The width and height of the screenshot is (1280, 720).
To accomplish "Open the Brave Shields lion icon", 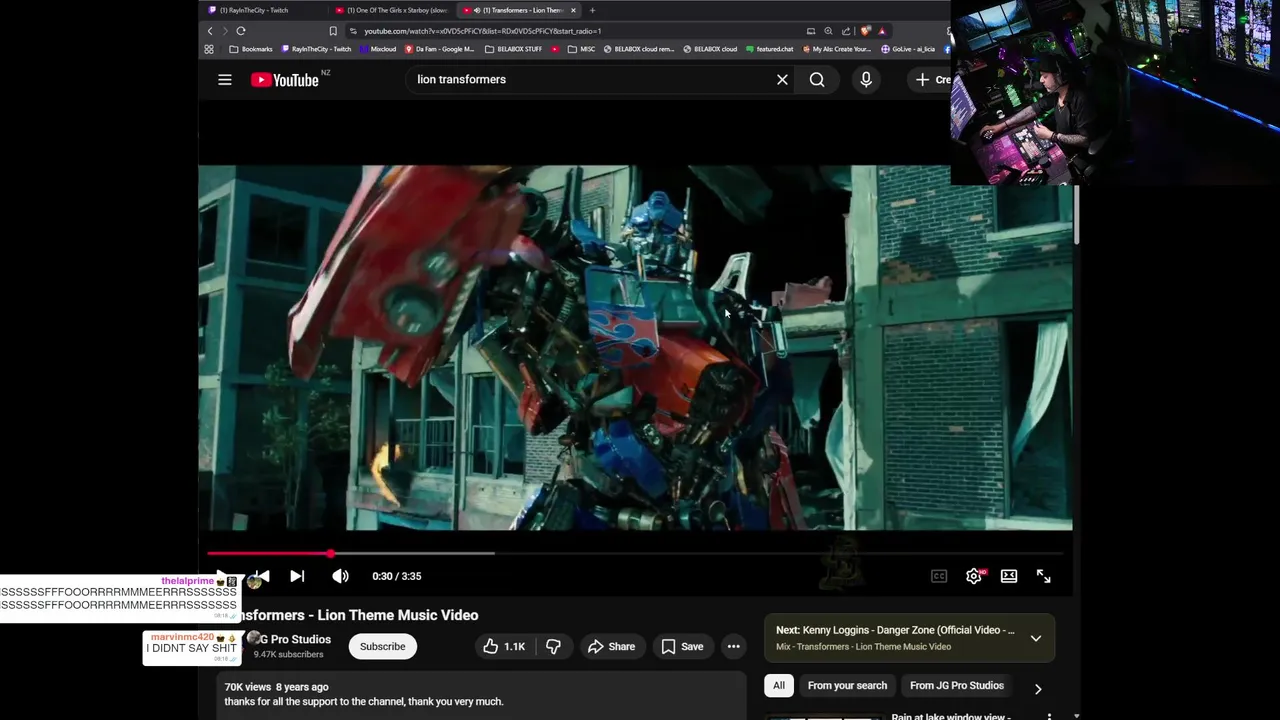I will coord(865,31).
